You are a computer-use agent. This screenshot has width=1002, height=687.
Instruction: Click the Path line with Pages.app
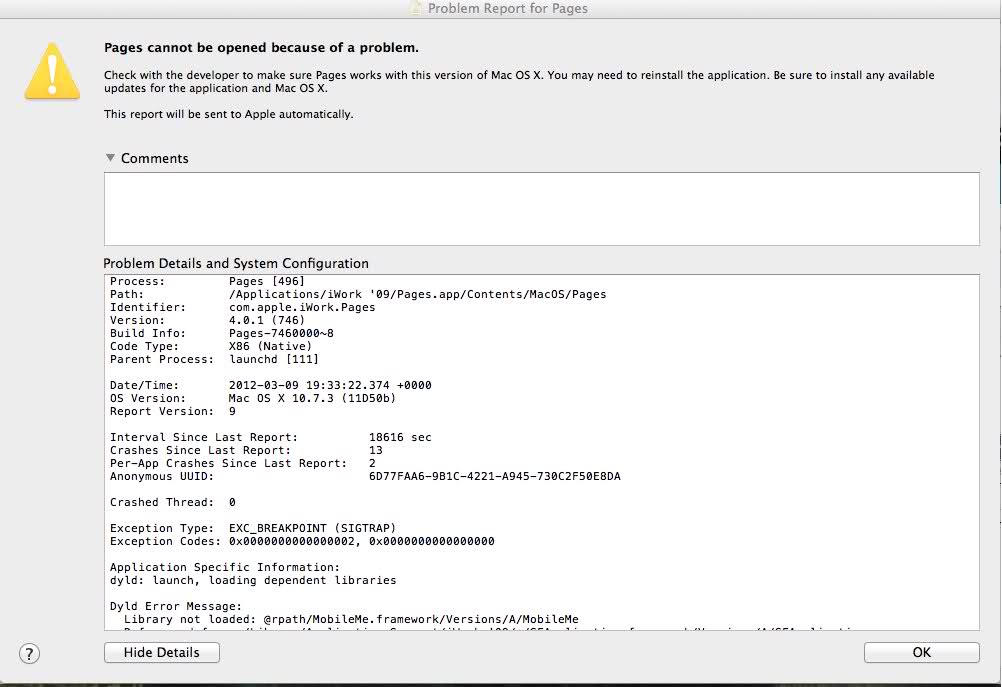pyautogui.click(x=358, y=294)
